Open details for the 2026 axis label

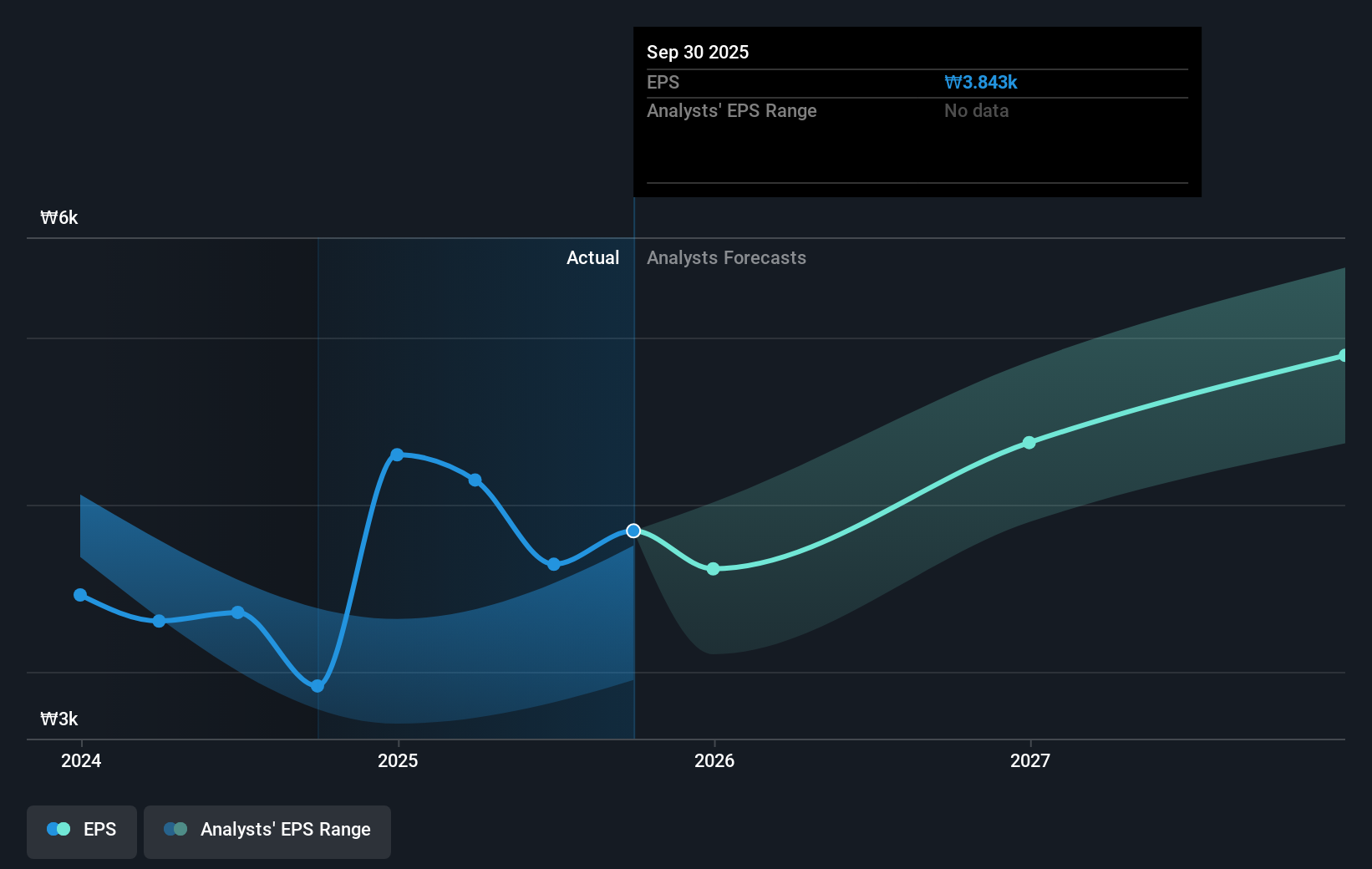713,760
